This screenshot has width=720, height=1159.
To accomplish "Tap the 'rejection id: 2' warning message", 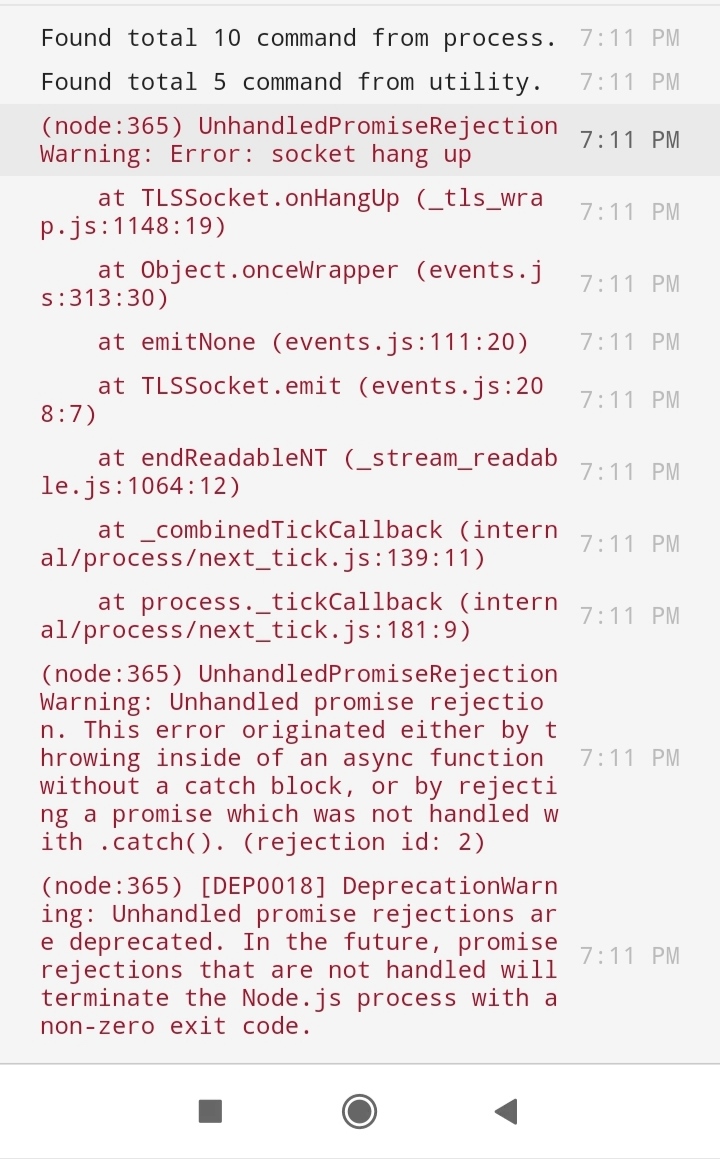I will pos(299,758).
